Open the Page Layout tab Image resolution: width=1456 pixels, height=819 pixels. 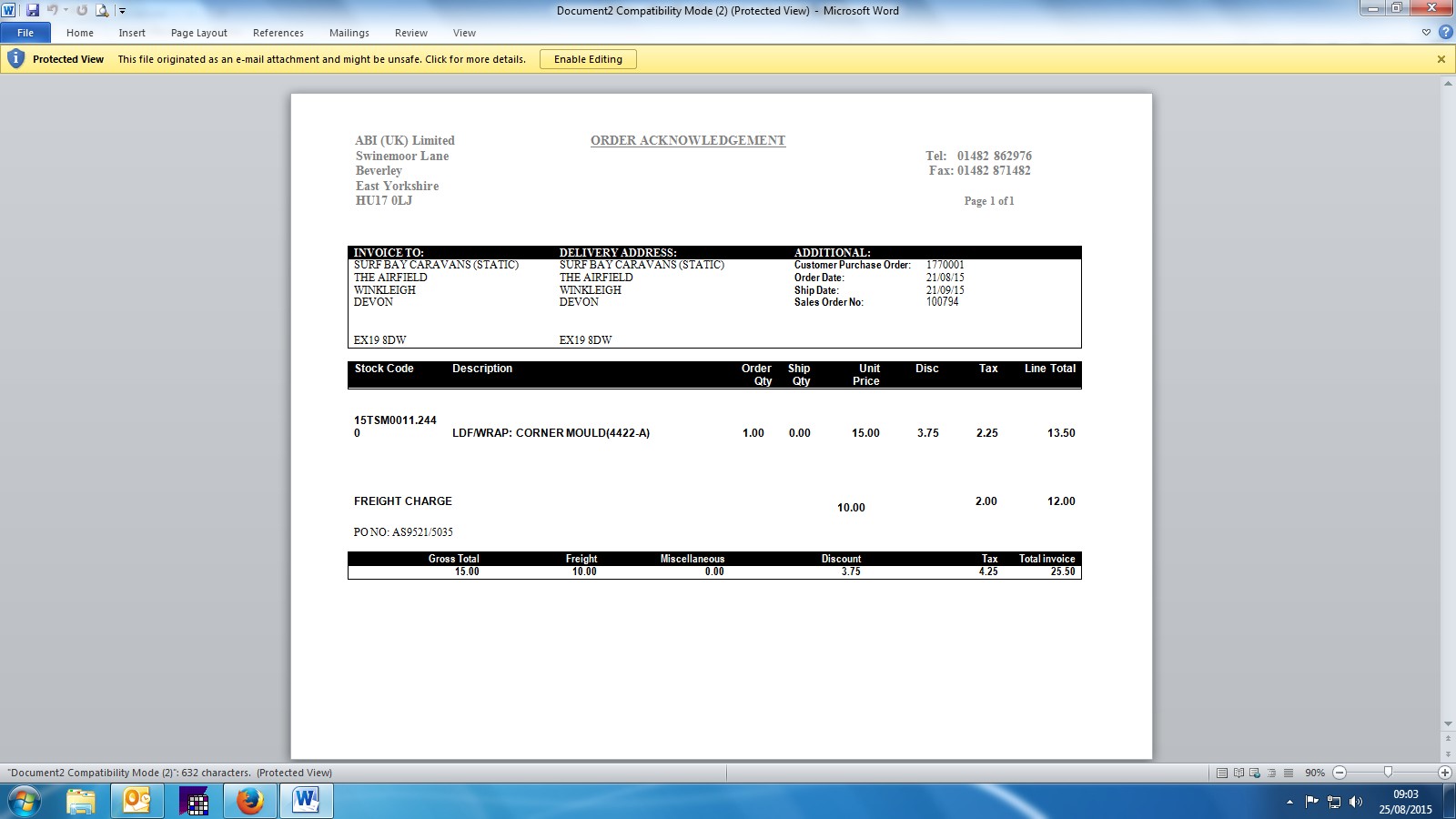click(199, 33)
